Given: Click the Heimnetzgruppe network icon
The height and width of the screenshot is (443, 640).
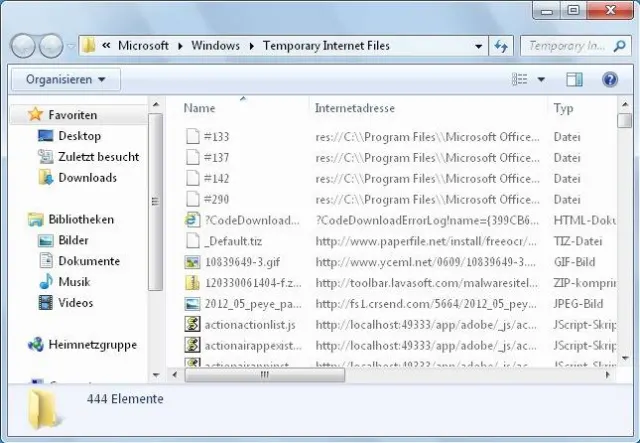Looking at the screenshot, I should coord(36,345).
